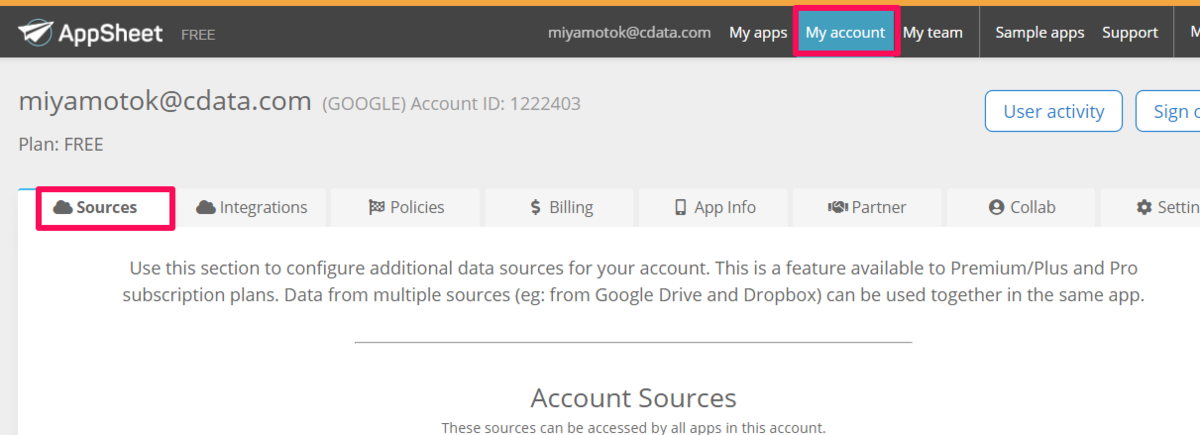1200x435 pixels.
Task: Click the User activity button
Action: (1054, 111)
